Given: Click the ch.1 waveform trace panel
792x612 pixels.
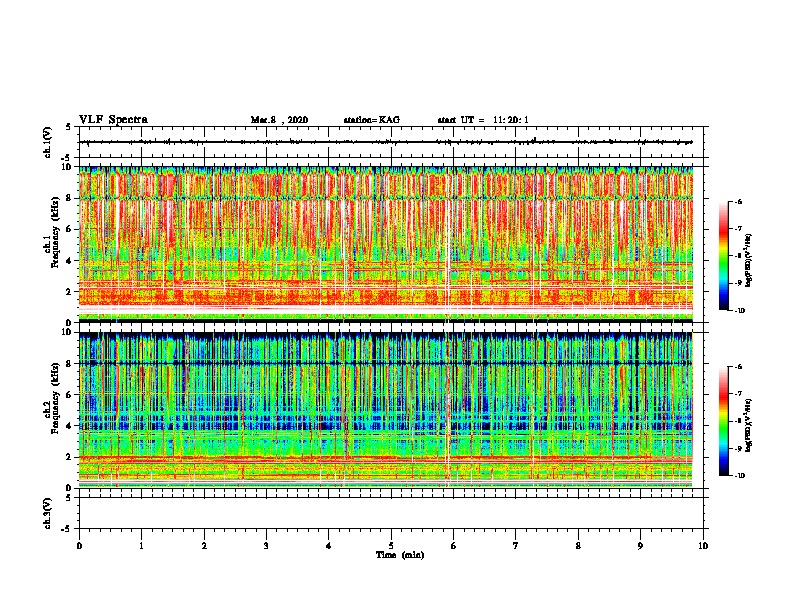Looking at the screenshot, I should pos(391,142).
